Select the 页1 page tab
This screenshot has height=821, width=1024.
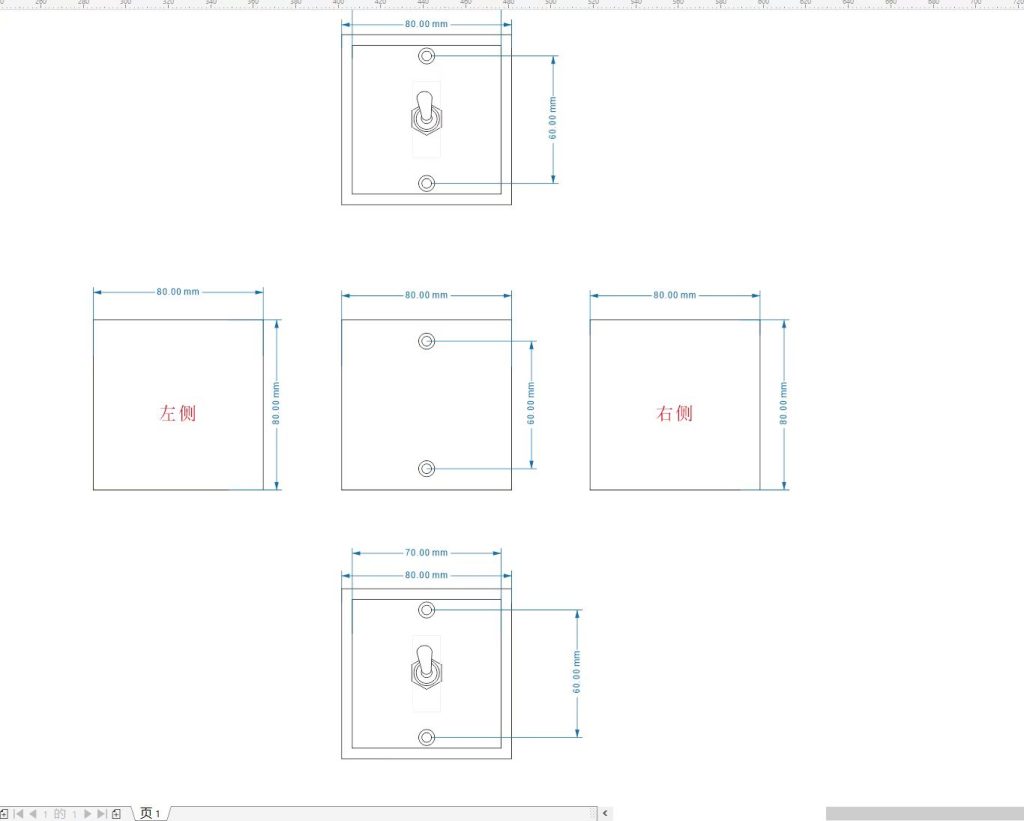[150, 814]
